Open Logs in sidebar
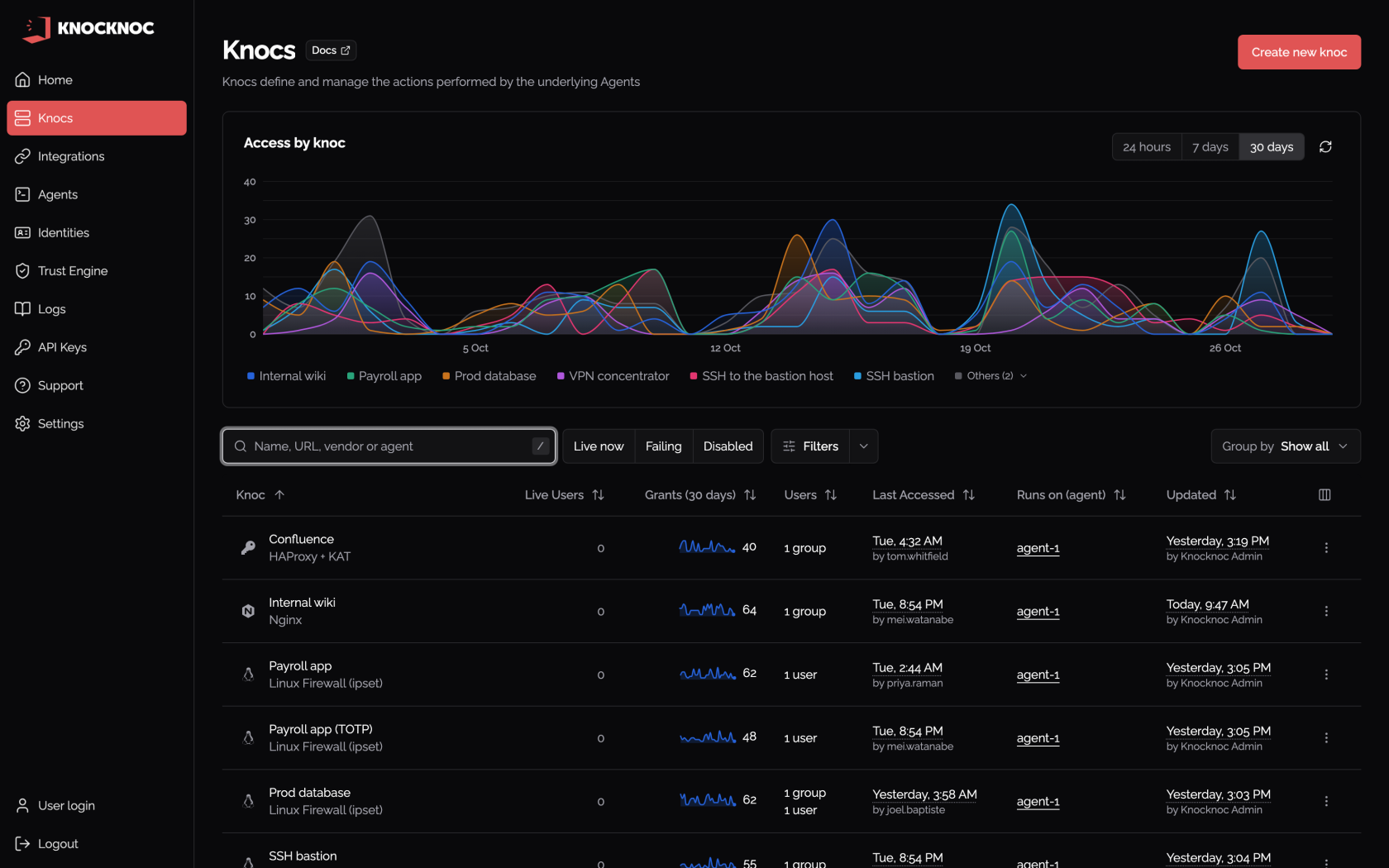 [97, 308]
